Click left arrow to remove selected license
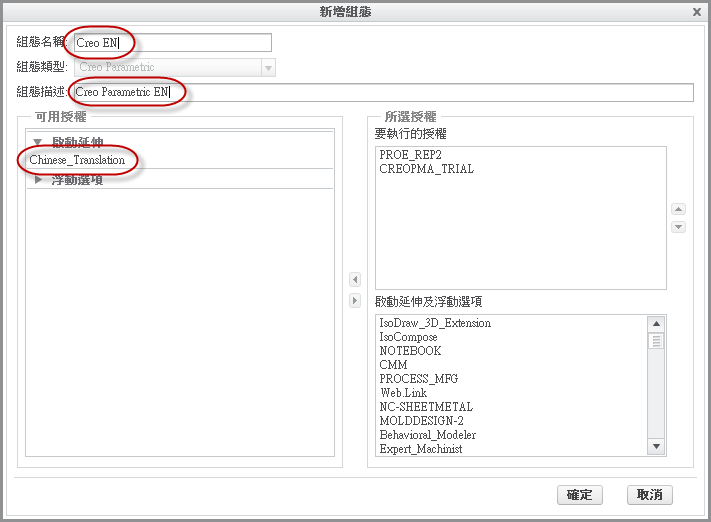 355,279
